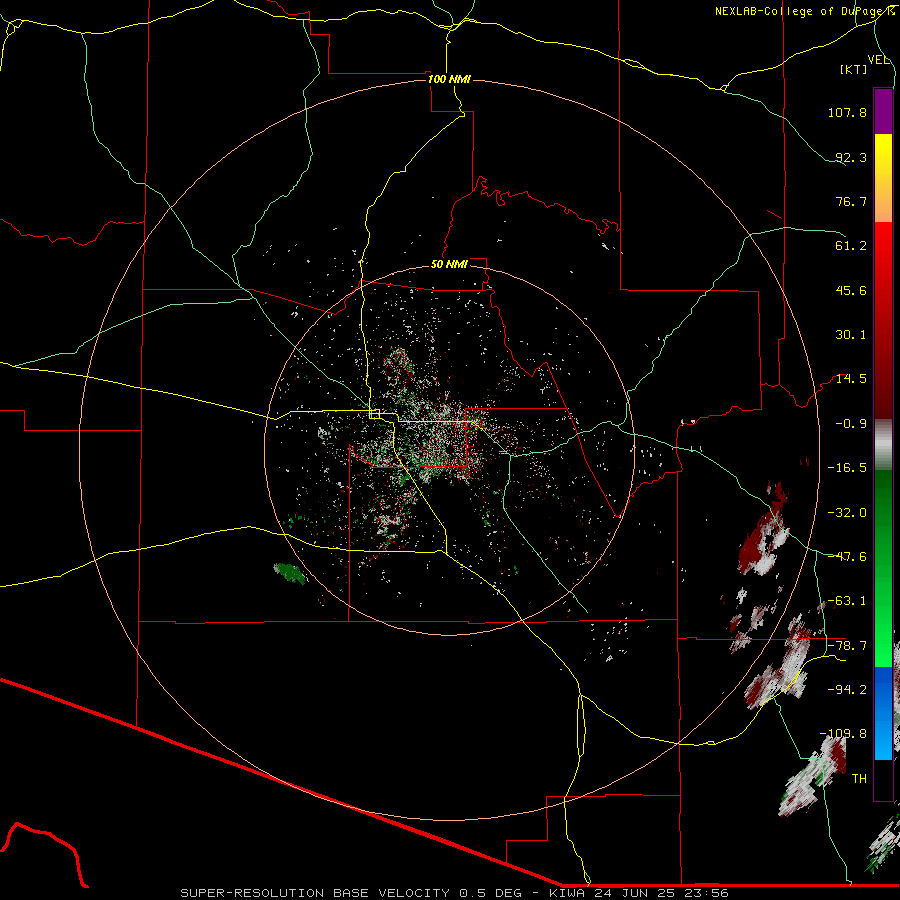Select the 107.8 value on velocity scale
This screenshot has width=900, height=900.
point(847,112)
